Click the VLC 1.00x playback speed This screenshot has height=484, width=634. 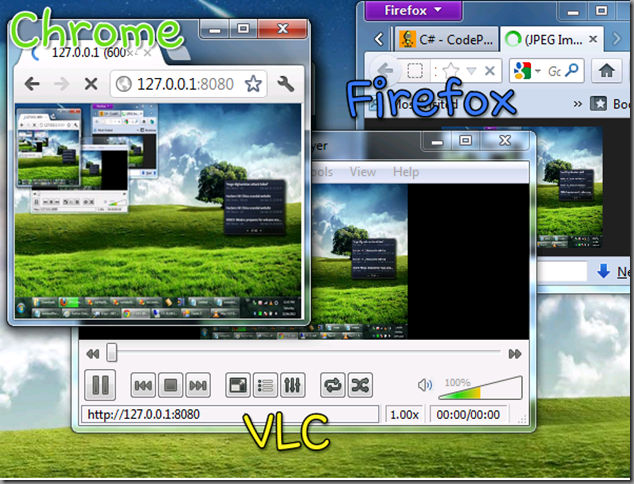coord(404,414)
